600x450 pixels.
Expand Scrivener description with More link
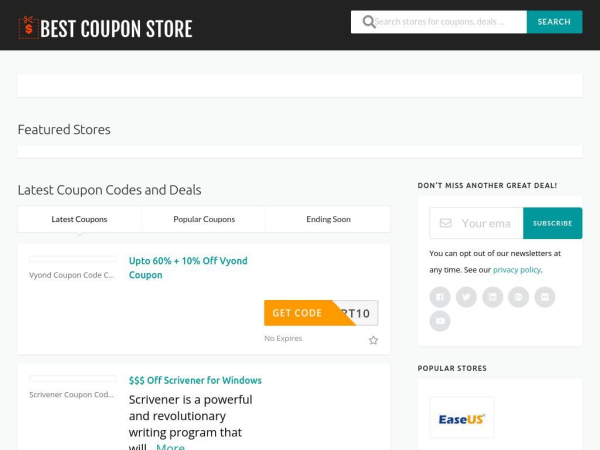tap(170, 446)
